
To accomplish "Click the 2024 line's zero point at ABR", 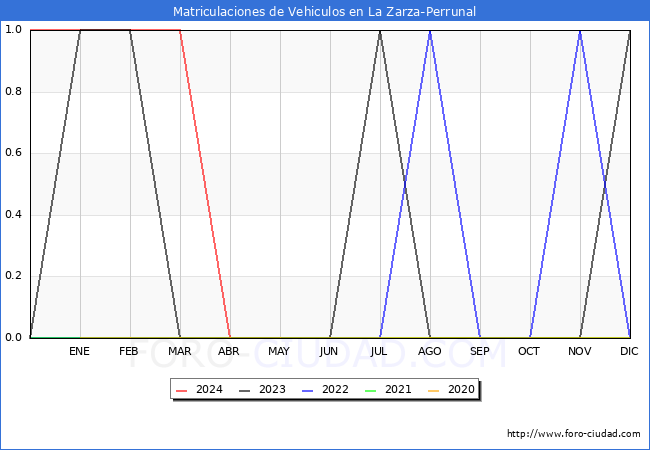I will [x=230, y=337].
